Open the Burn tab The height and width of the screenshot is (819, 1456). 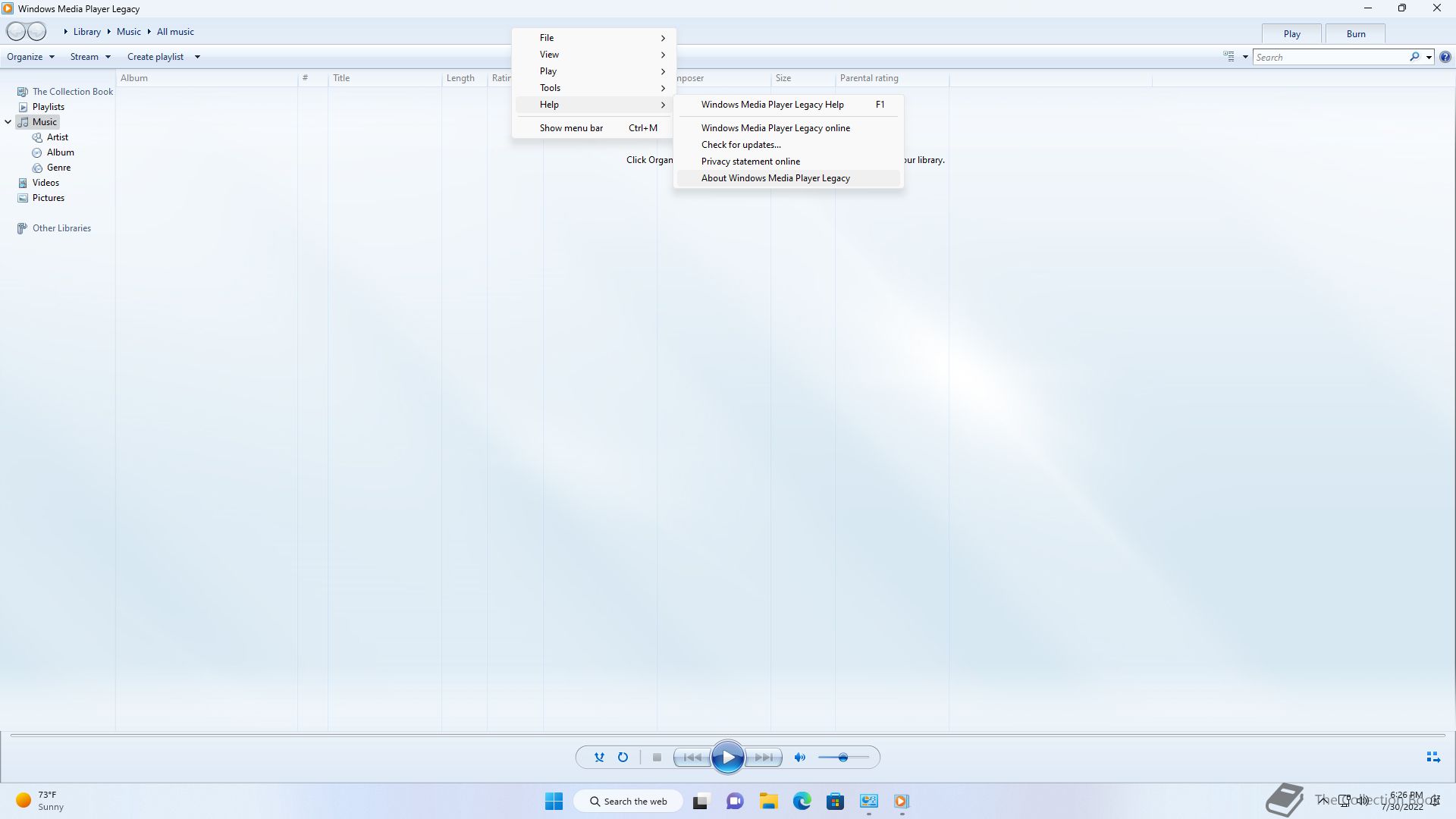[x=1356, y=34]
